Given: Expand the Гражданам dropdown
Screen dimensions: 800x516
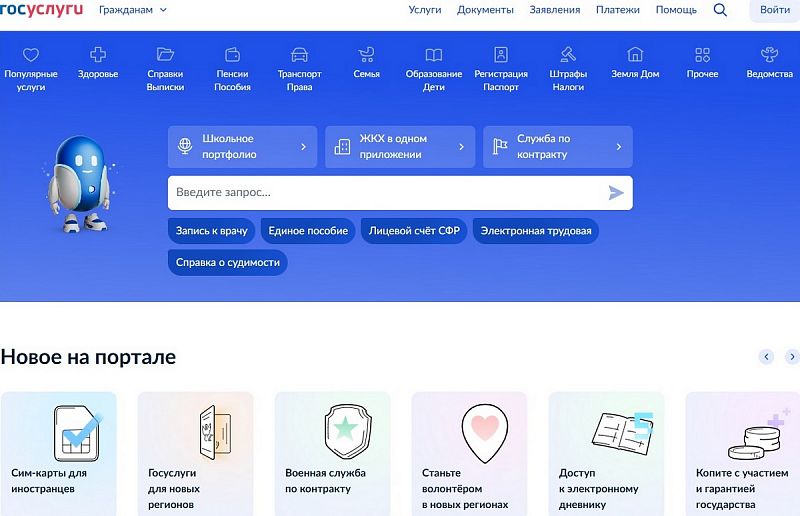Looking at the screenshot, I should tap(133, 10).
